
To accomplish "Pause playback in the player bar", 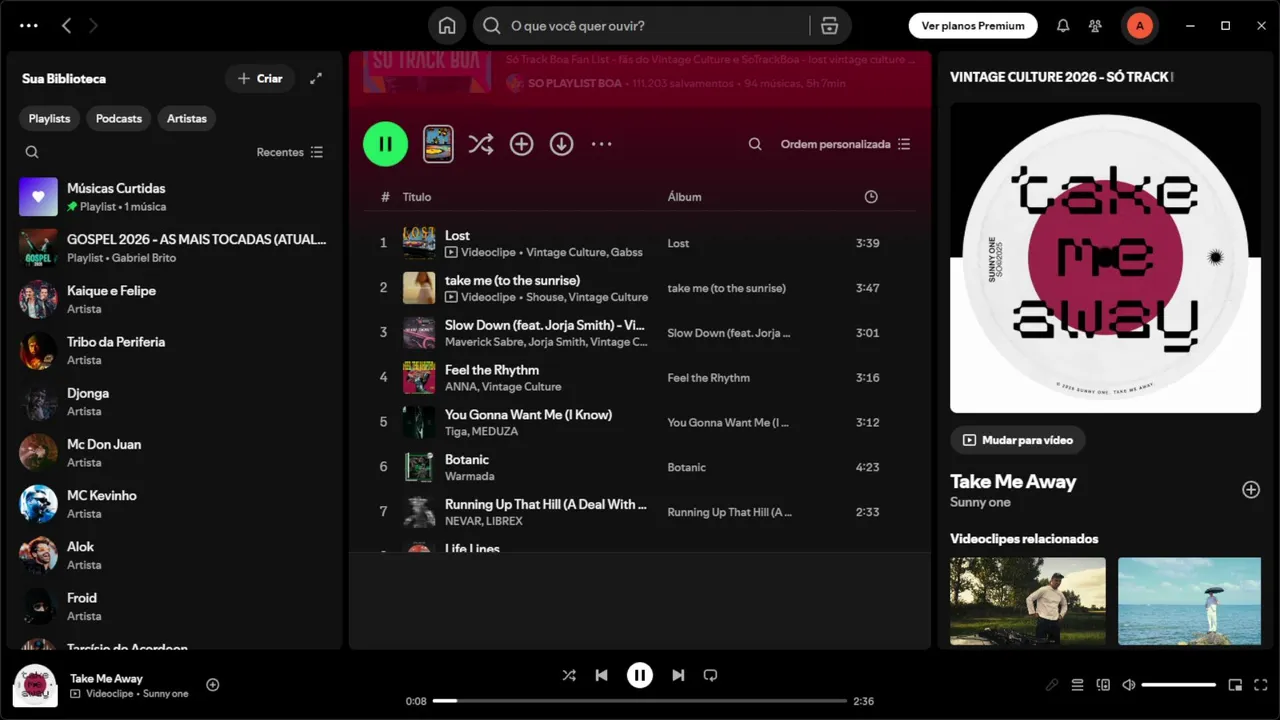I will (x=640, y=675).
